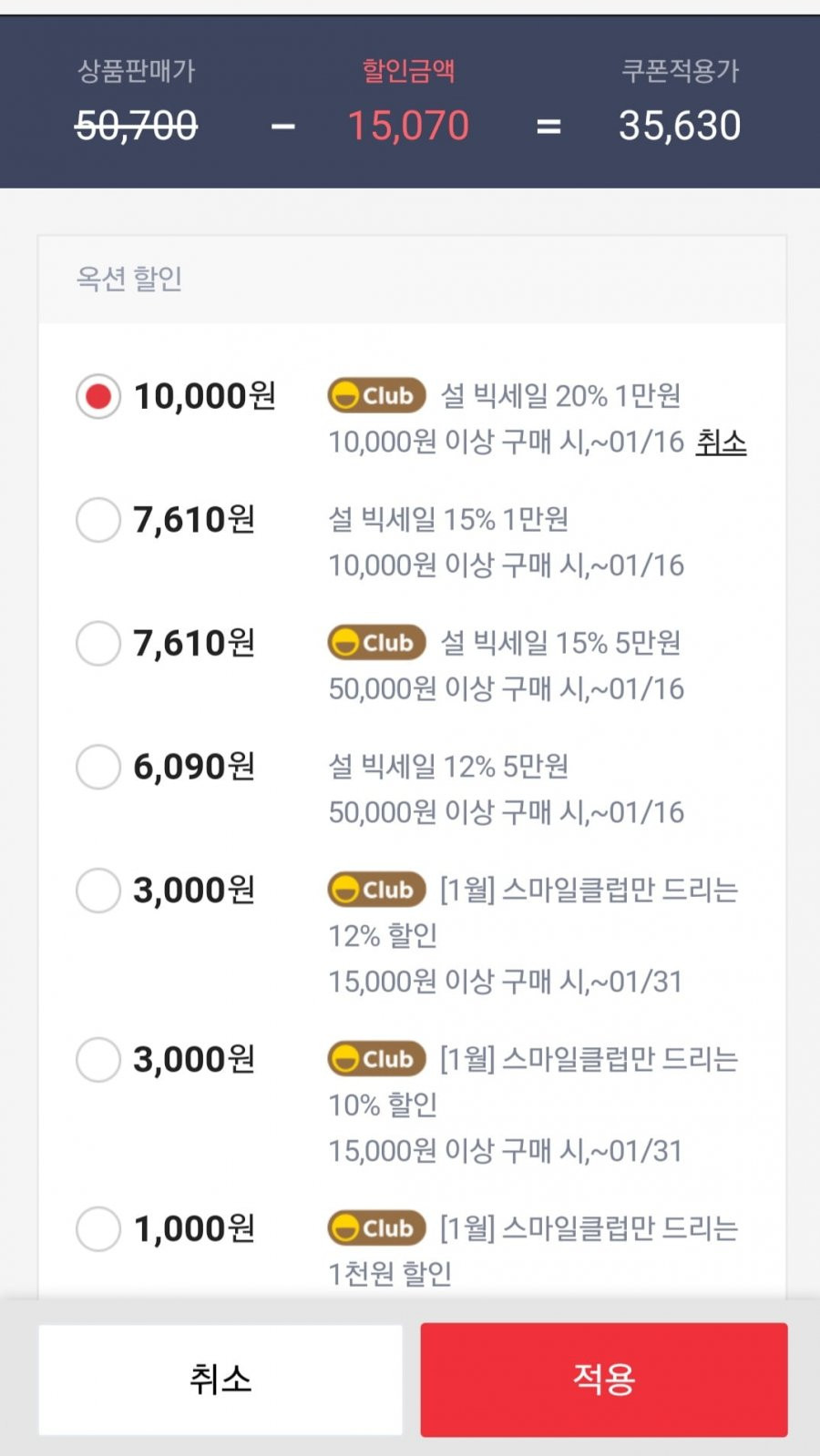Viewport: 820px width, 1456px height.
Task: Choose the 3,000원 스마일클럽 10% 할인 radio
Action: (98, 1060)
